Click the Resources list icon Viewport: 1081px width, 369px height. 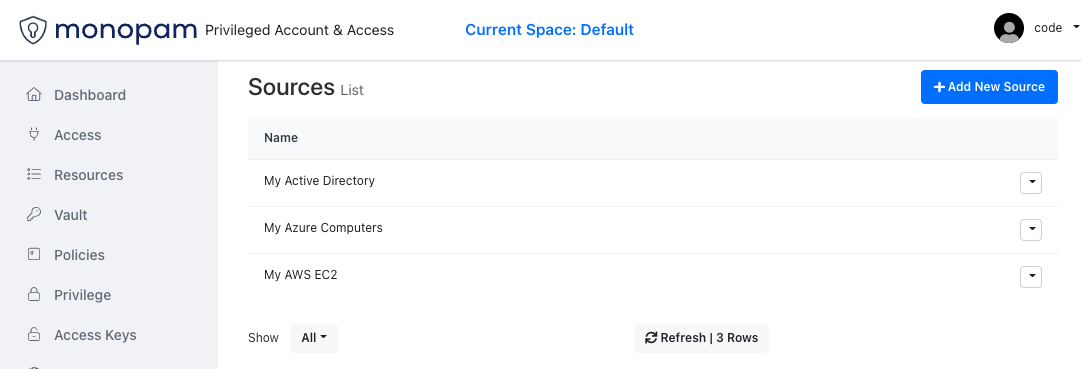33,174
